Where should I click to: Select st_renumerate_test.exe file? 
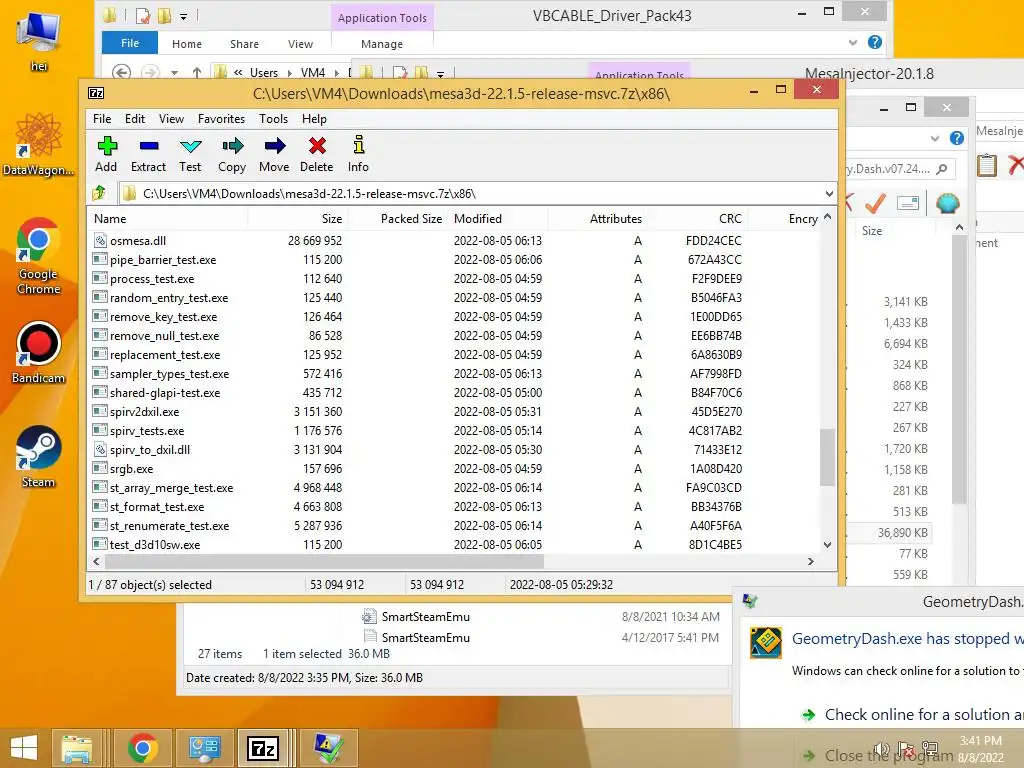click(169, 525)
